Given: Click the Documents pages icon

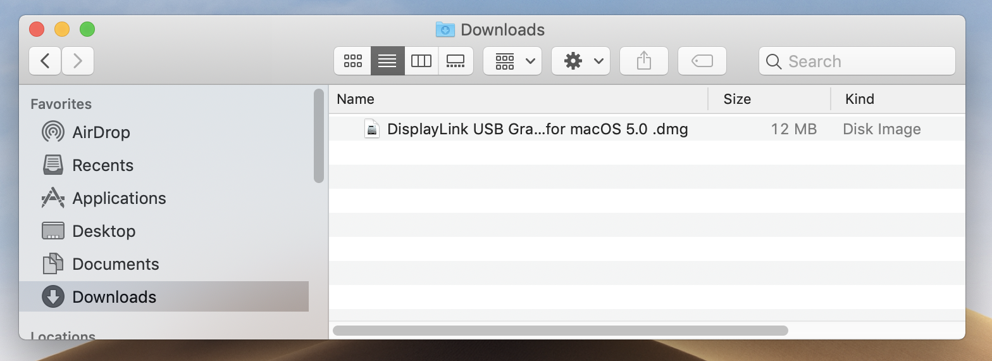Looking at the screenshot, I should (x=53, y=264).
